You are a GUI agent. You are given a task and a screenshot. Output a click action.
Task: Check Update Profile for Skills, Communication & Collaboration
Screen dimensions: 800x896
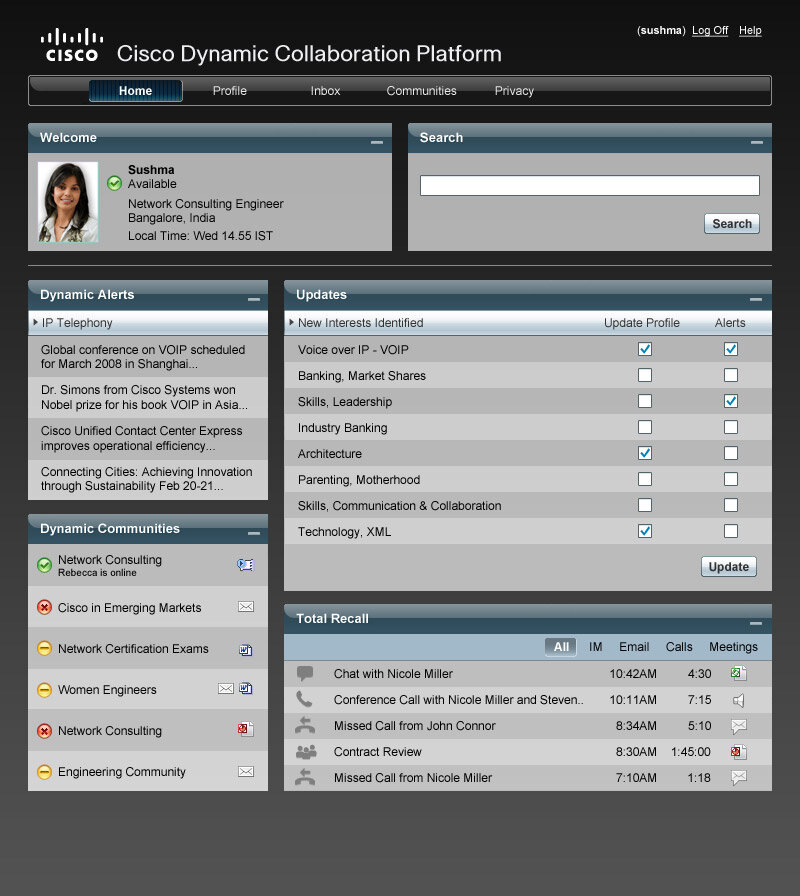point(645,505)
